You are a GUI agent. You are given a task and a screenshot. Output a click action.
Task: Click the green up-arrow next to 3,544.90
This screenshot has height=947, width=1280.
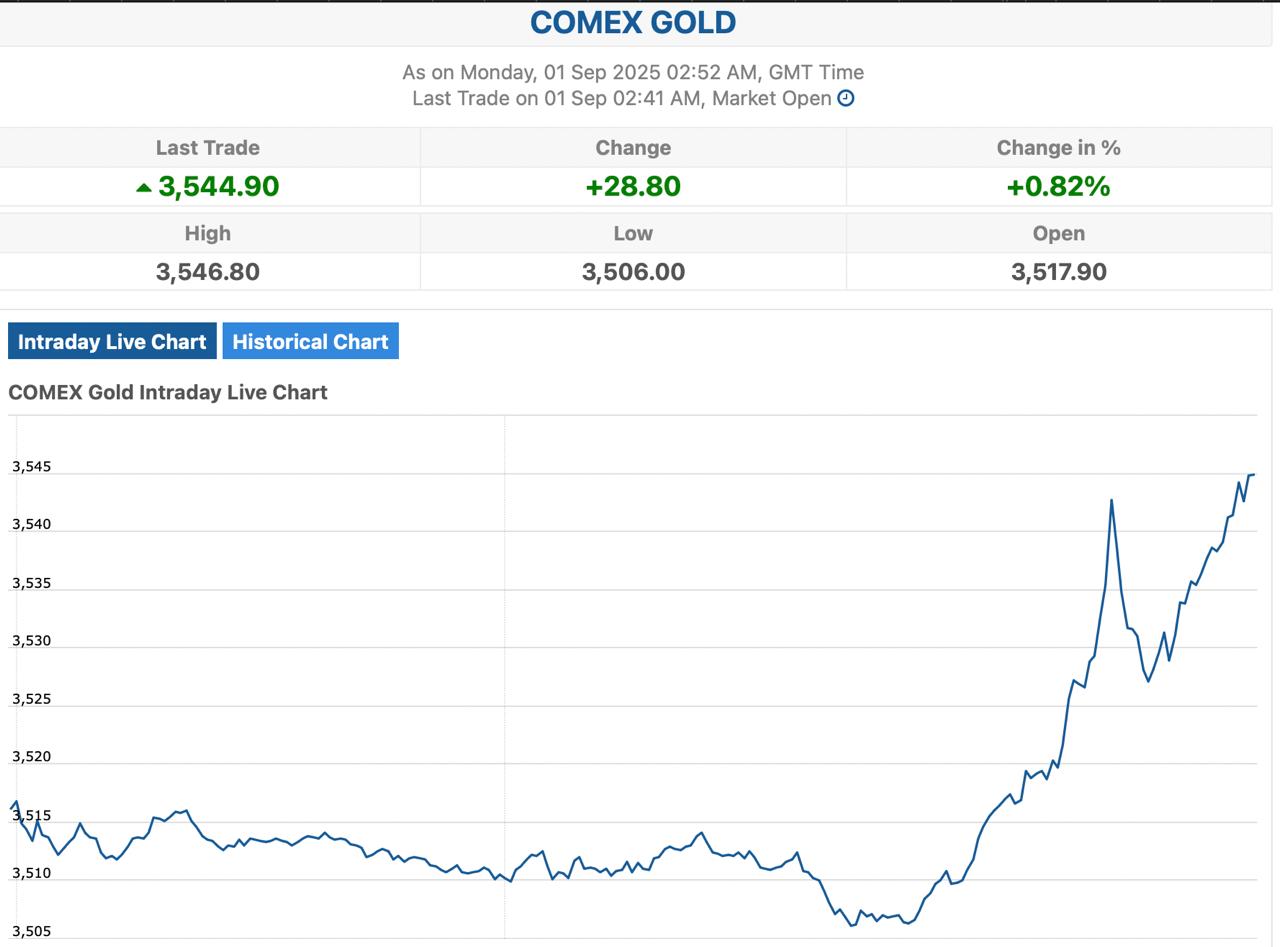pos(144,187)
